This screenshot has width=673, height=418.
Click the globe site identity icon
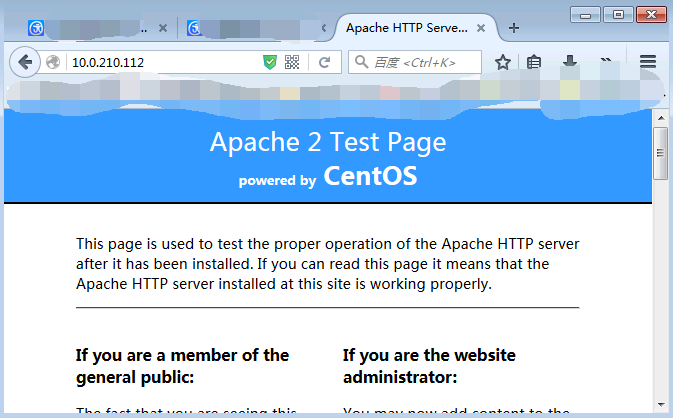click(53, 62)
